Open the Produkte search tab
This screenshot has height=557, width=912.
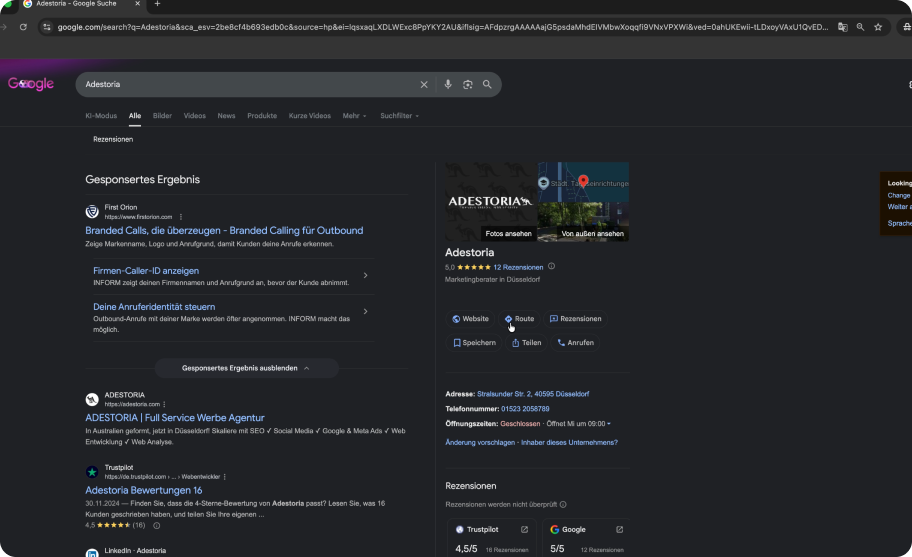[x=262, y=116]
